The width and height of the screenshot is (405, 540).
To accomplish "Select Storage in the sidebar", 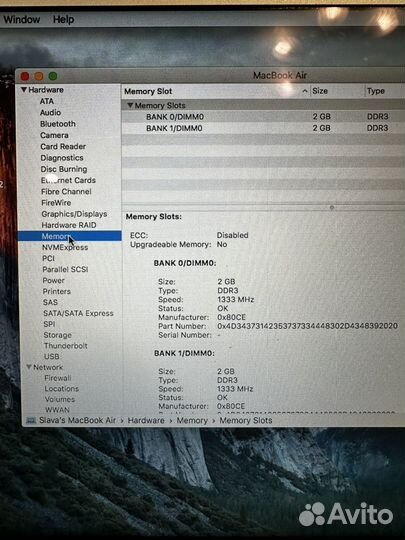I will (58, 335).
